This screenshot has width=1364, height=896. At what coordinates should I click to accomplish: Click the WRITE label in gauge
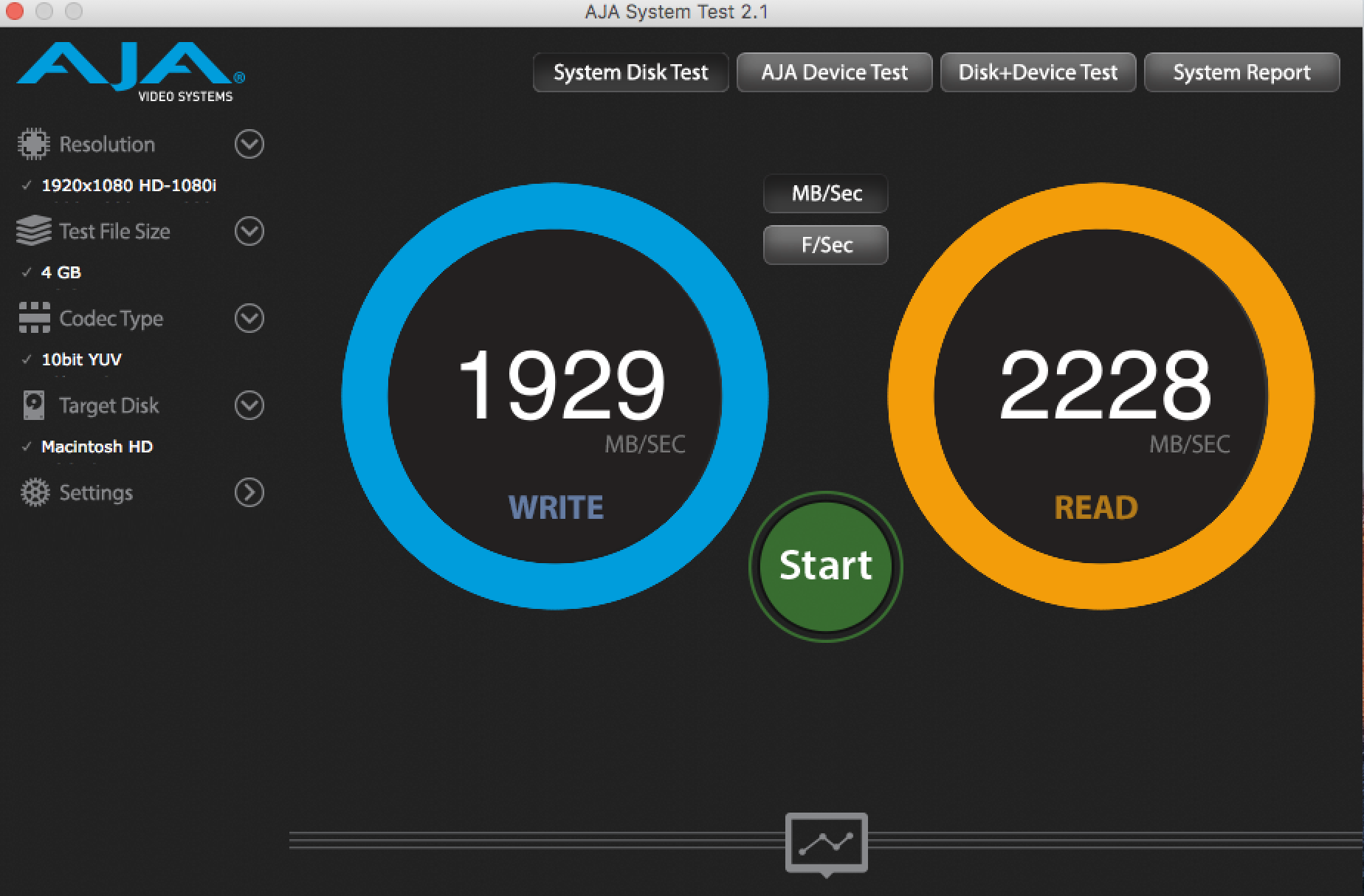[x=556, y=508]
